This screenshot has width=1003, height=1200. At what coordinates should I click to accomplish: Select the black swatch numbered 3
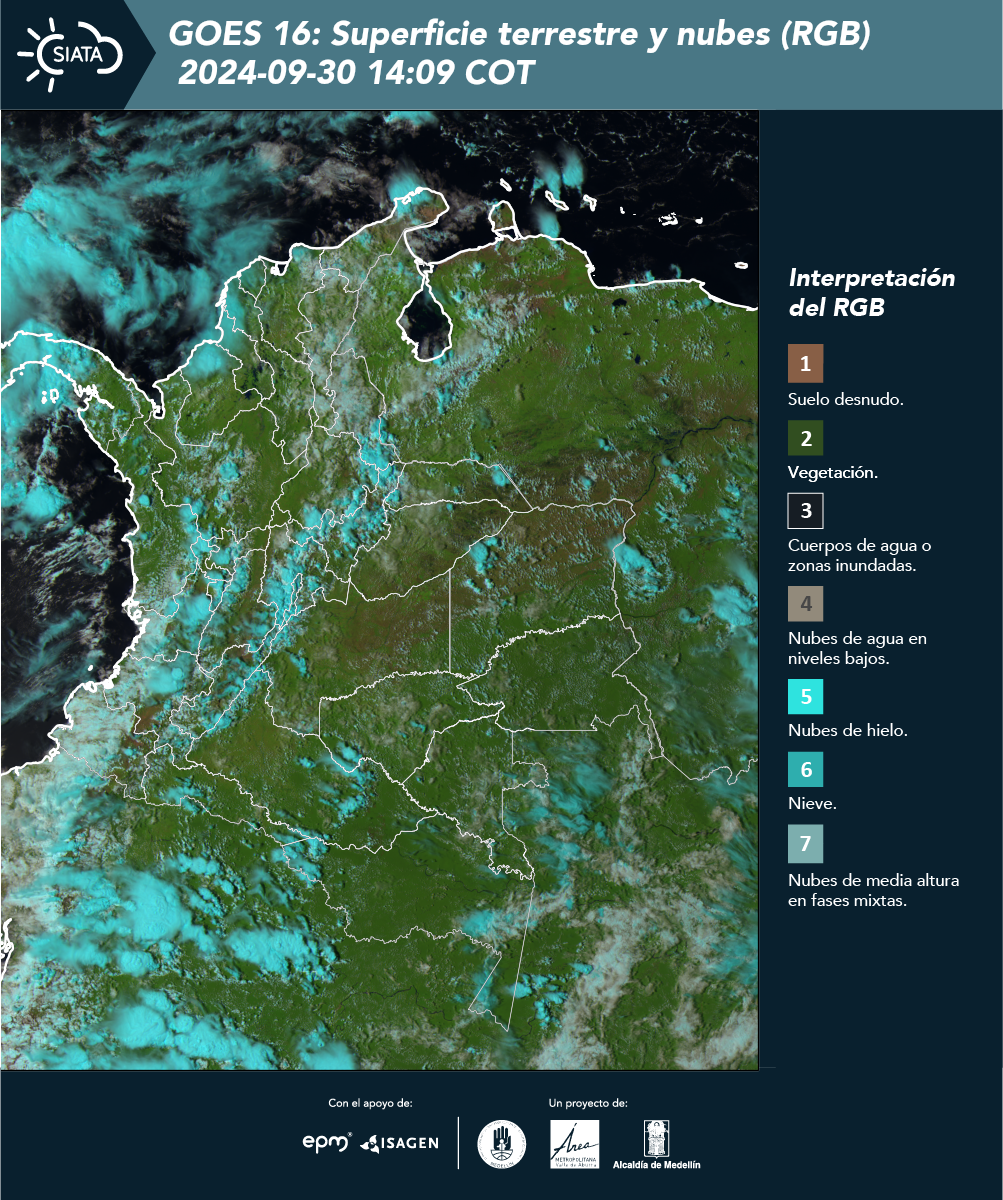pyautogui.click(x=805, y=511)
